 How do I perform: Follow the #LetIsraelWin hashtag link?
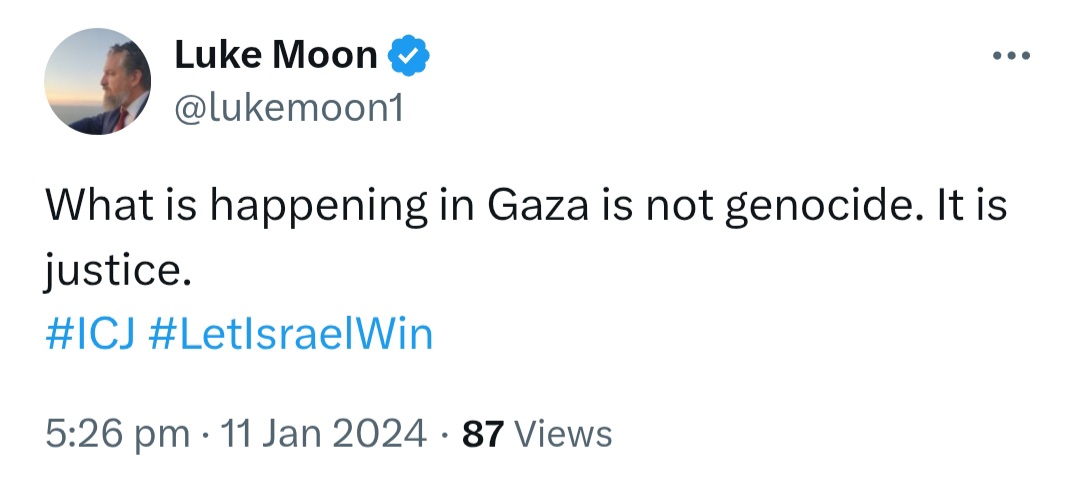point(290,334)
